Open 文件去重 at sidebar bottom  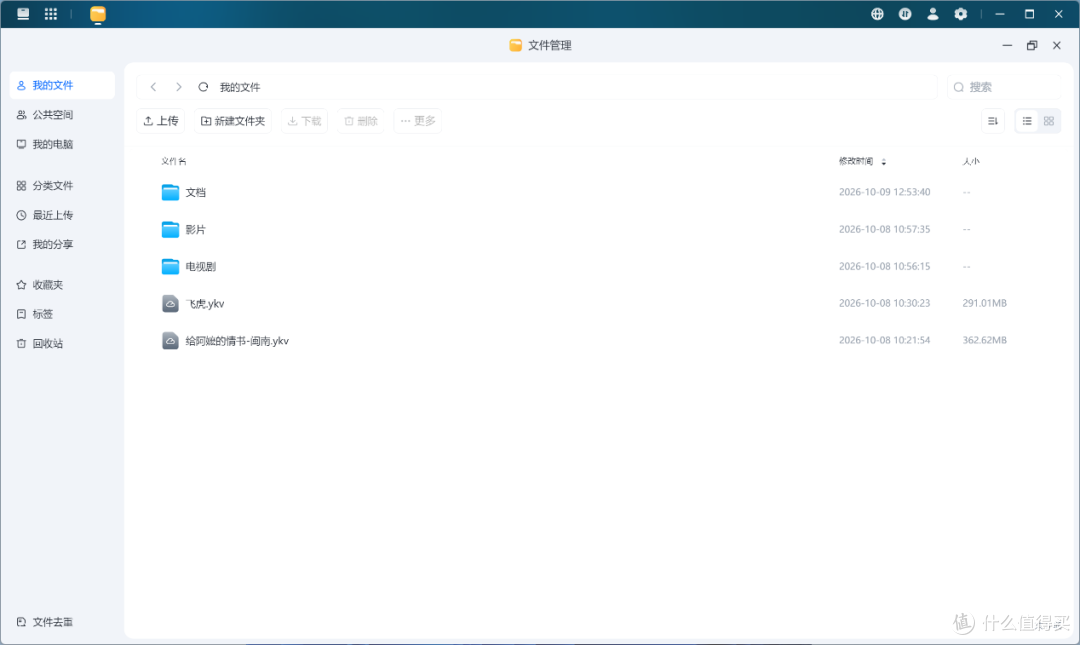63,622
